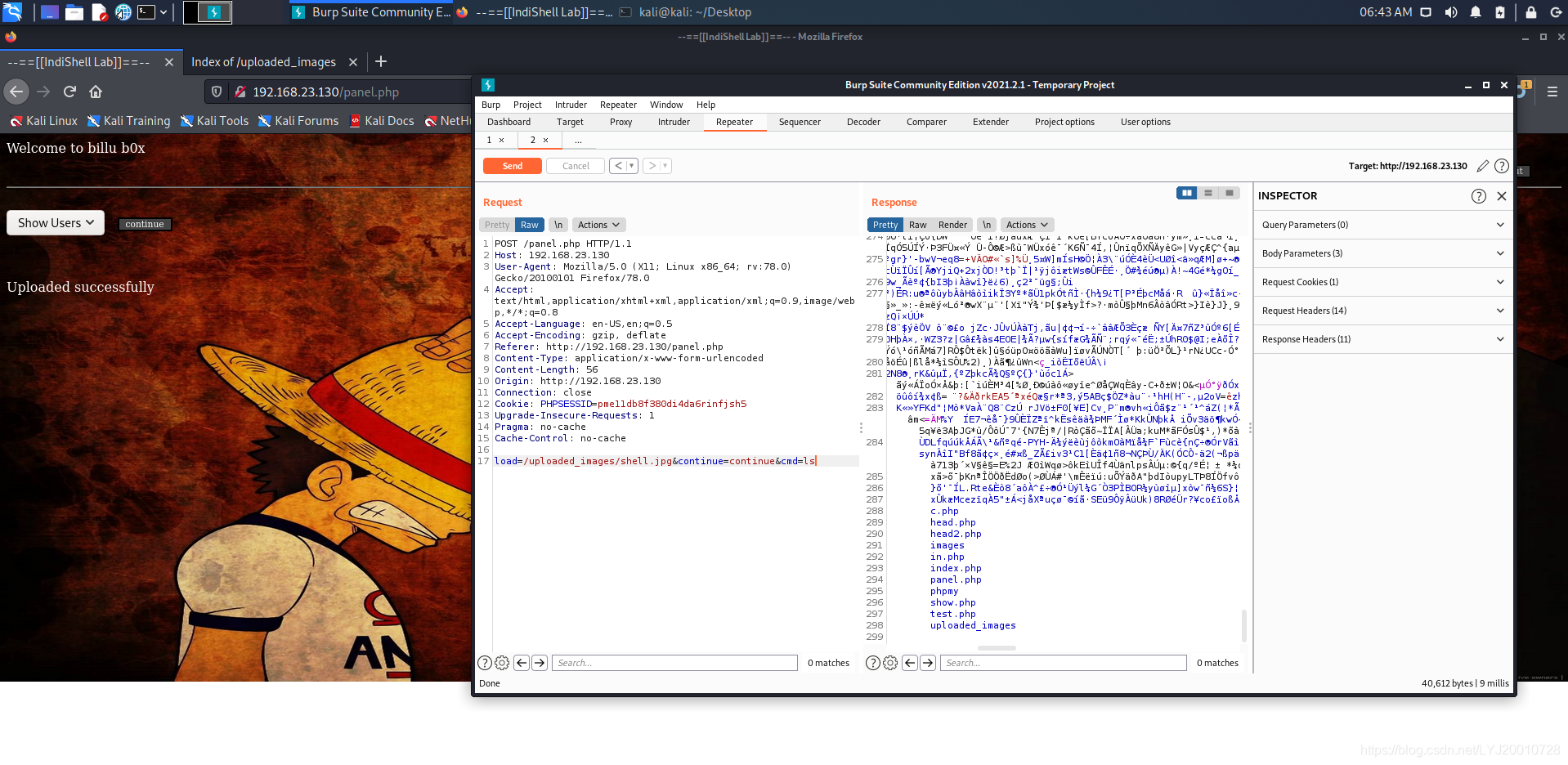Open new Repeater tab with ellipsis
The width and height of the screenshot is (1568, 765).
pyautogui.click(x=578, y=141)
